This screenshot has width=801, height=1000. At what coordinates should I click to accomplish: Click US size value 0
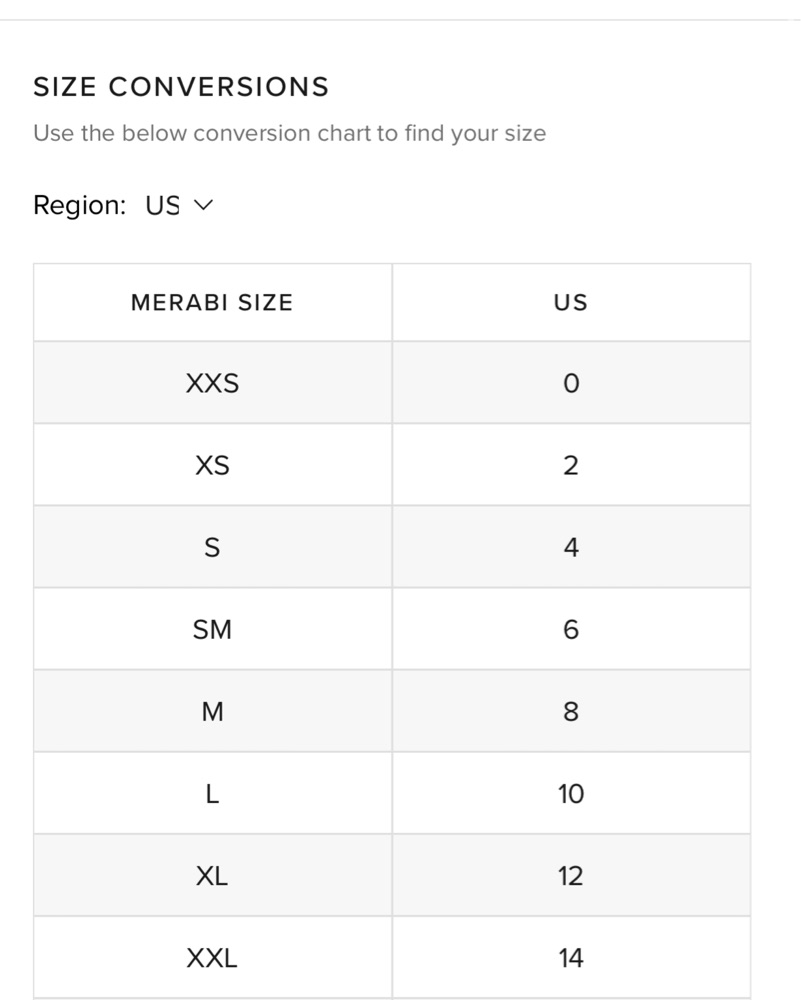click(x=571, y=383)
